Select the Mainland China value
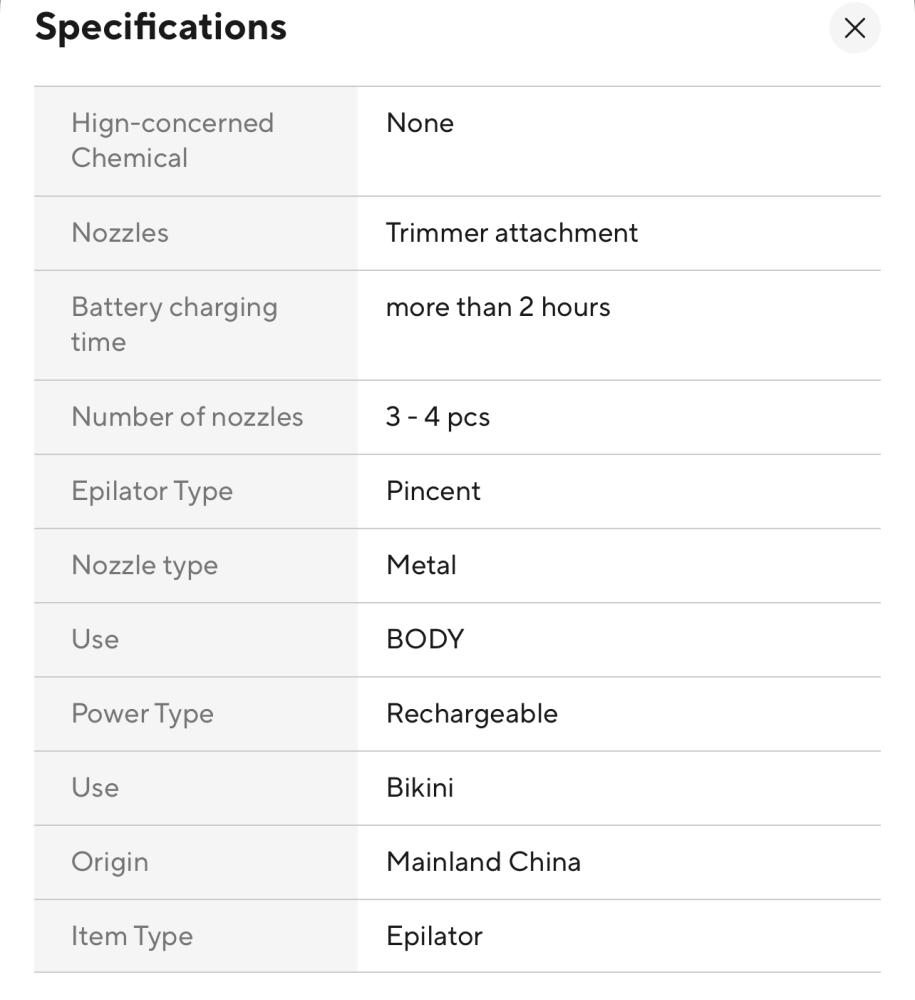The image size is (915, 1000). coord(483,861)
